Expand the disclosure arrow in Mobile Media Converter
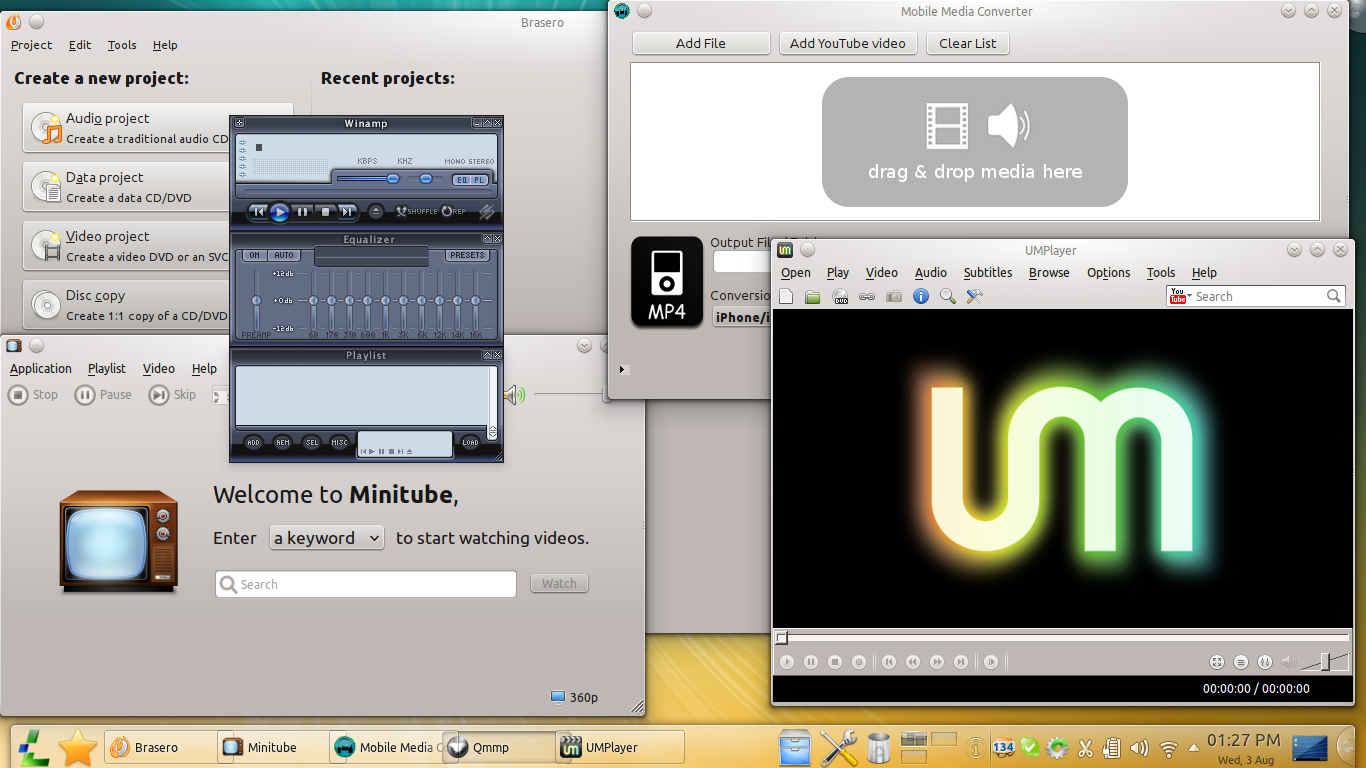The image size is (1366, 768). (x=622, y=369)
